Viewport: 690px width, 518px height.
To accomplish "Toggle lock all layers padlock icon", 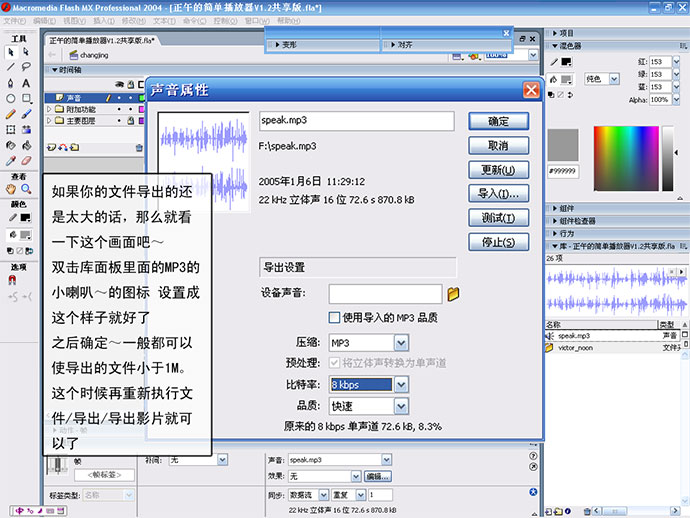I will pyautogui.click(x=131, y=84).
